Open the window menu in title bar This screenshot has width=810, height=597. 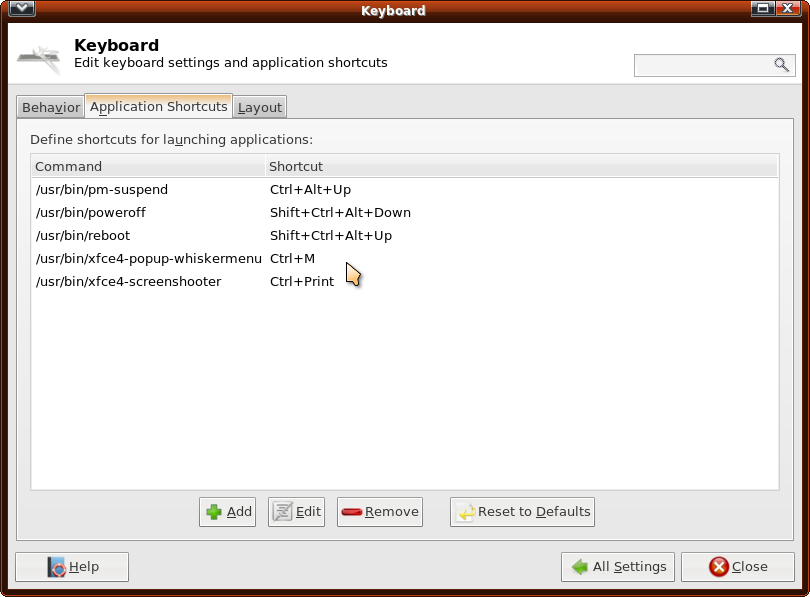pyautogui.click(x=22, y=10)
